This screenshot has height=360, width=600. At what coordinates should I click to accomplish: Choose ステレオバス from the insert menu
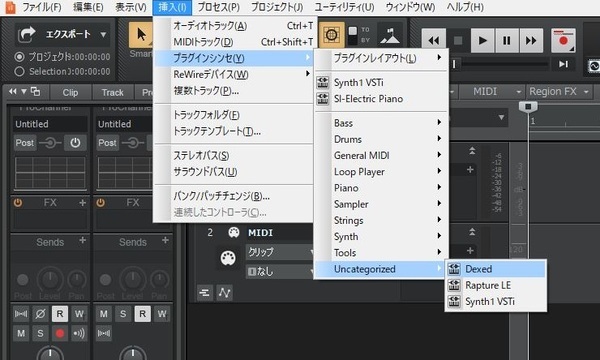[235, 156]
